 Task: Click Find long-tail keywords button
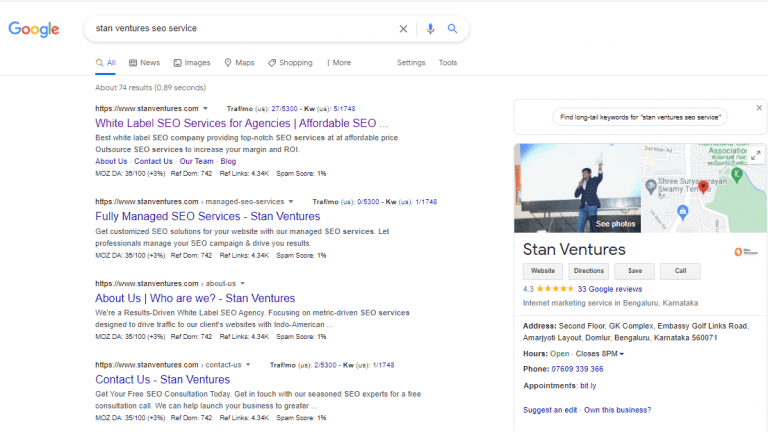click(640, 118)
